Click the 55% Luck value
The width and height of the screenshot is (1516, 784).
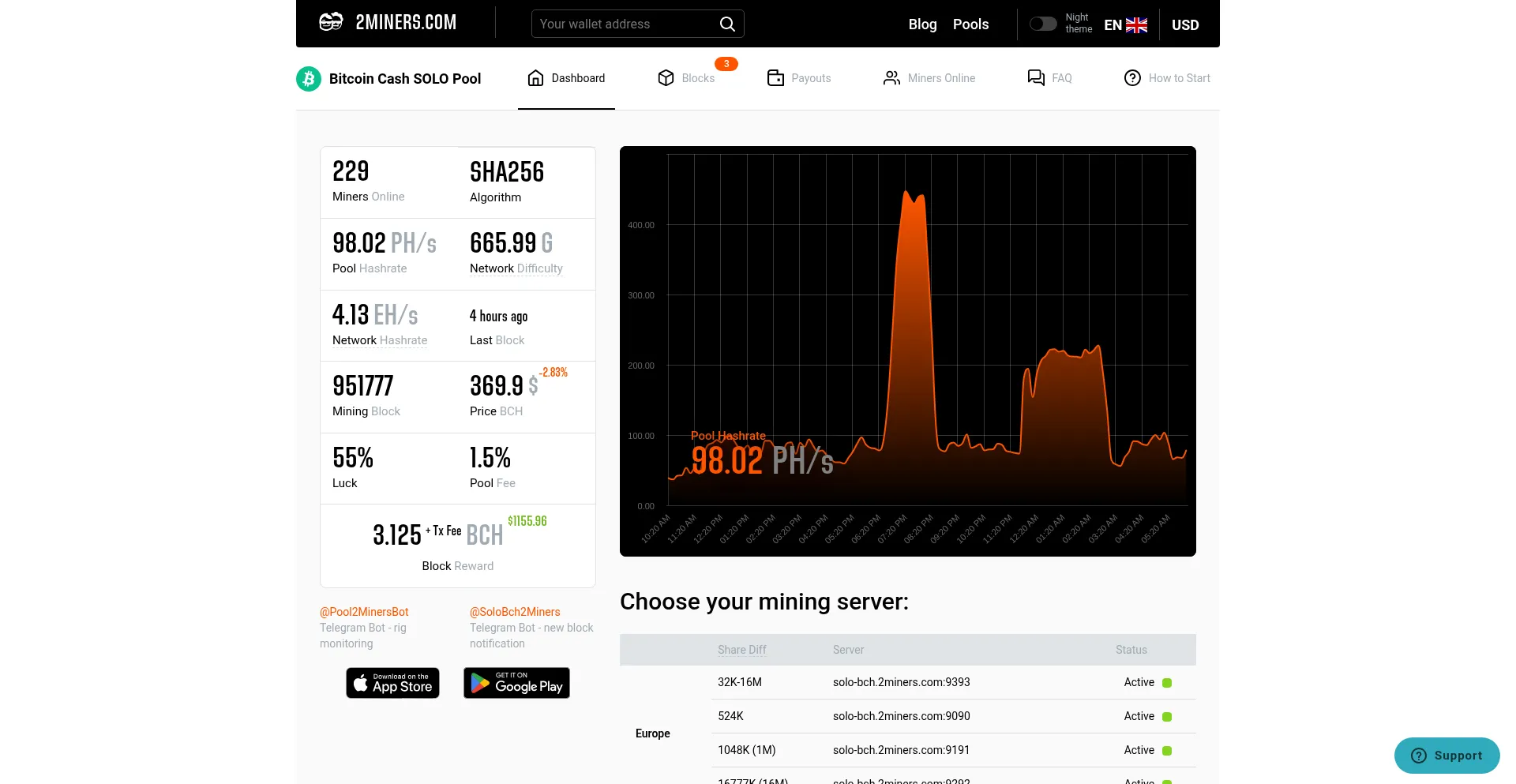[x=353, y=458]
